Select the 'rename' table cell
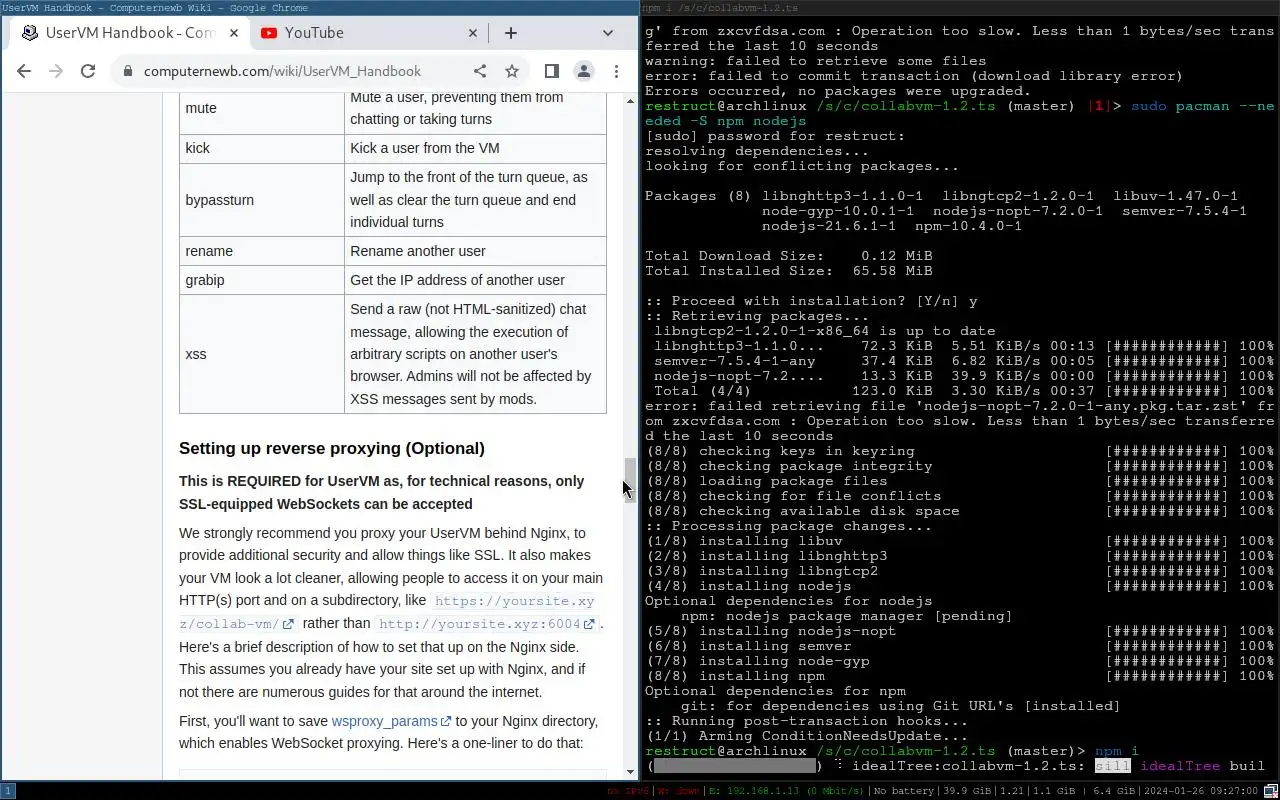Image resolution: width=1280 pixels, height=800 pixels. pyautogui.click(x=262, y=251)
